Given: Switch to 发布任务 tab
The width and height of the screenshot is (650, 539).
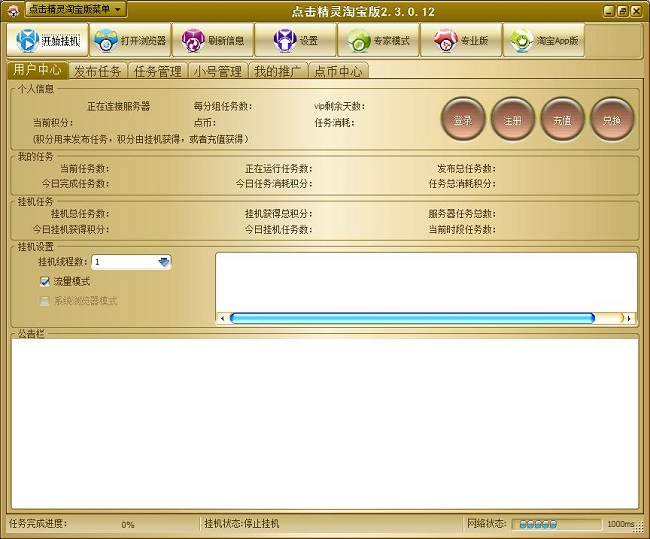Looking at the screenshot, I should 98,71.
